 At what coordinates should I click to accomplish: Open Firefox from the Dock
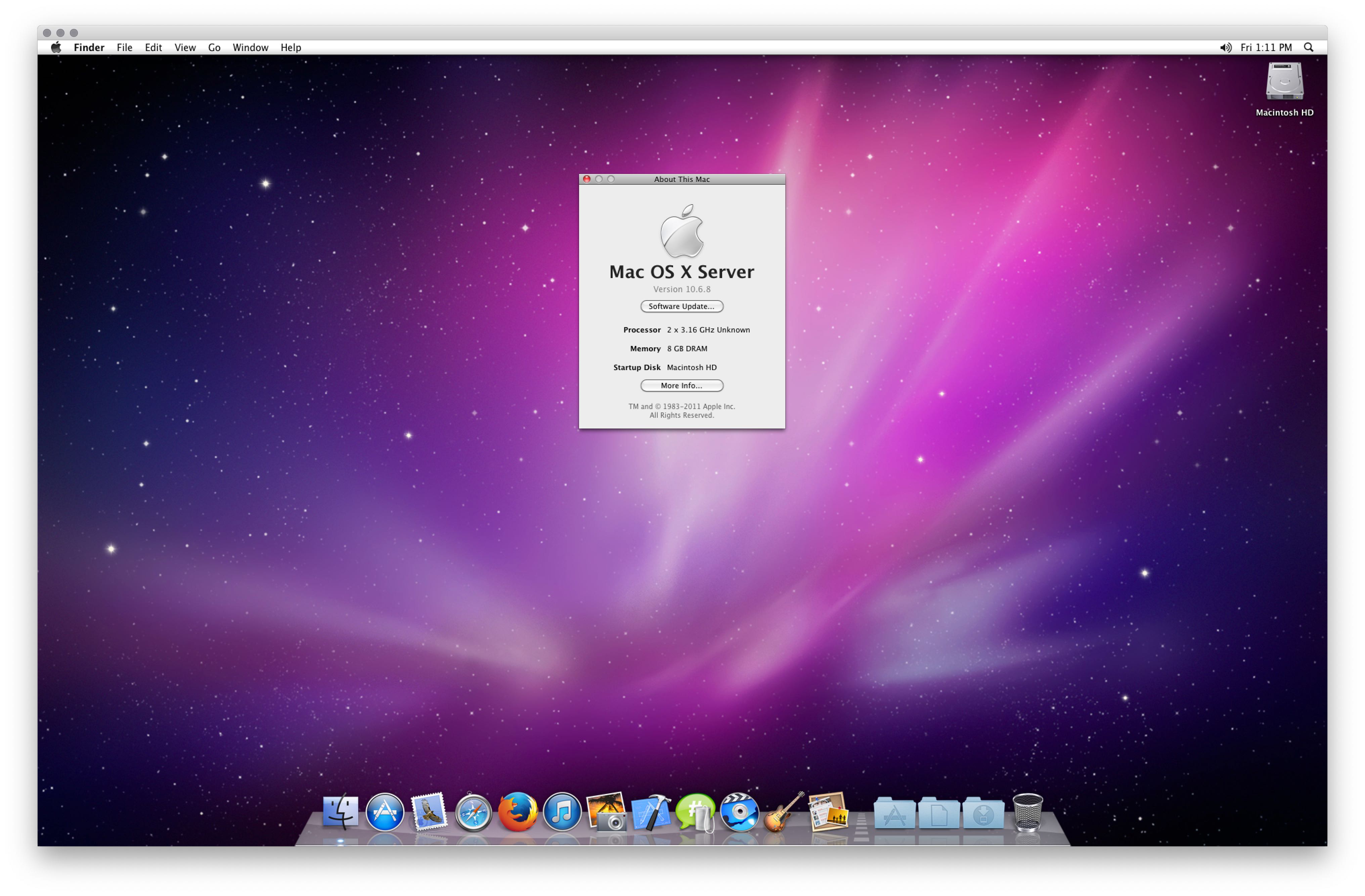click(x=517, y=812)
